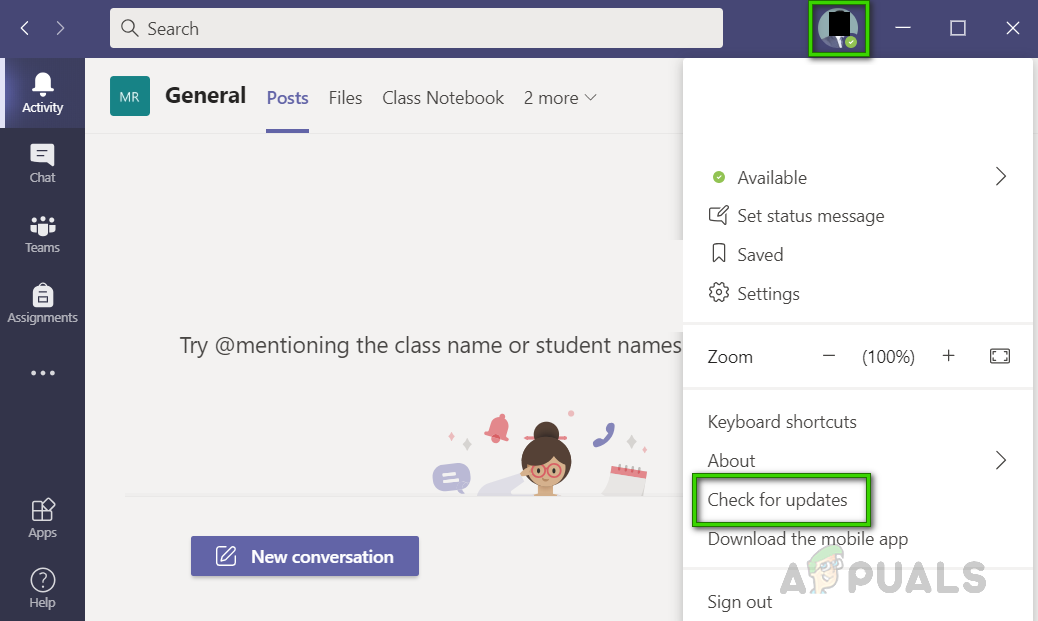Screen dimensions: 1038x621
Task: Click the profile avatar picture
Action: 838,28
